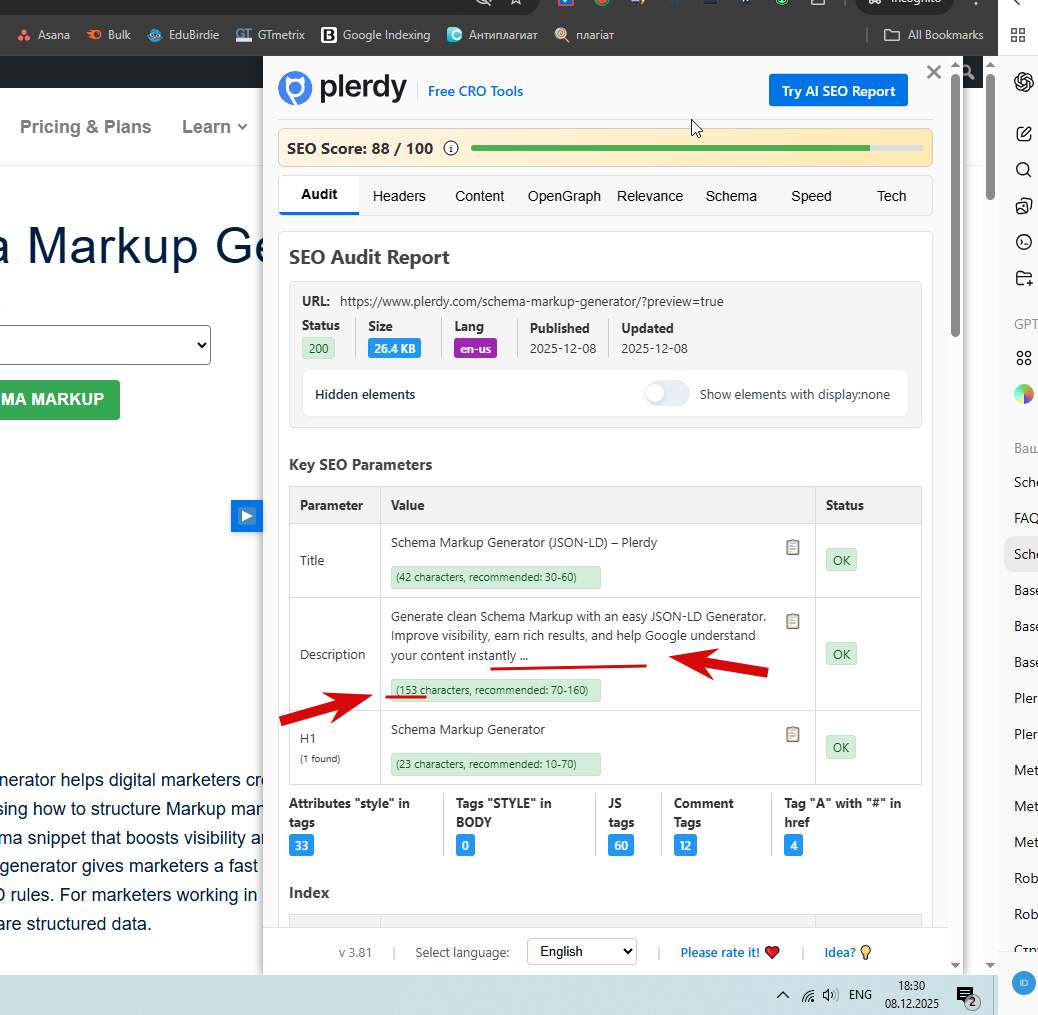Switch to the OpenGraph tab
1038x1015 pixels.
564,196
